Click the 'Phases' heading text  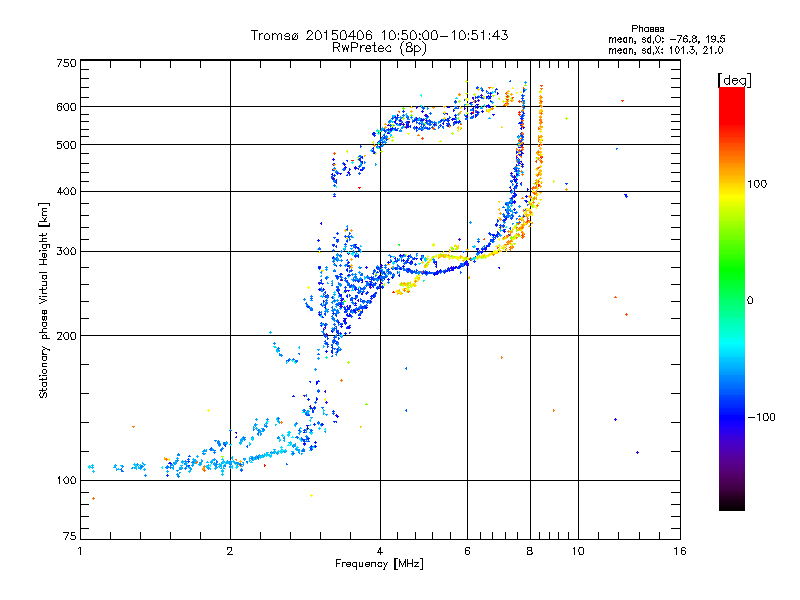point(647,29)
